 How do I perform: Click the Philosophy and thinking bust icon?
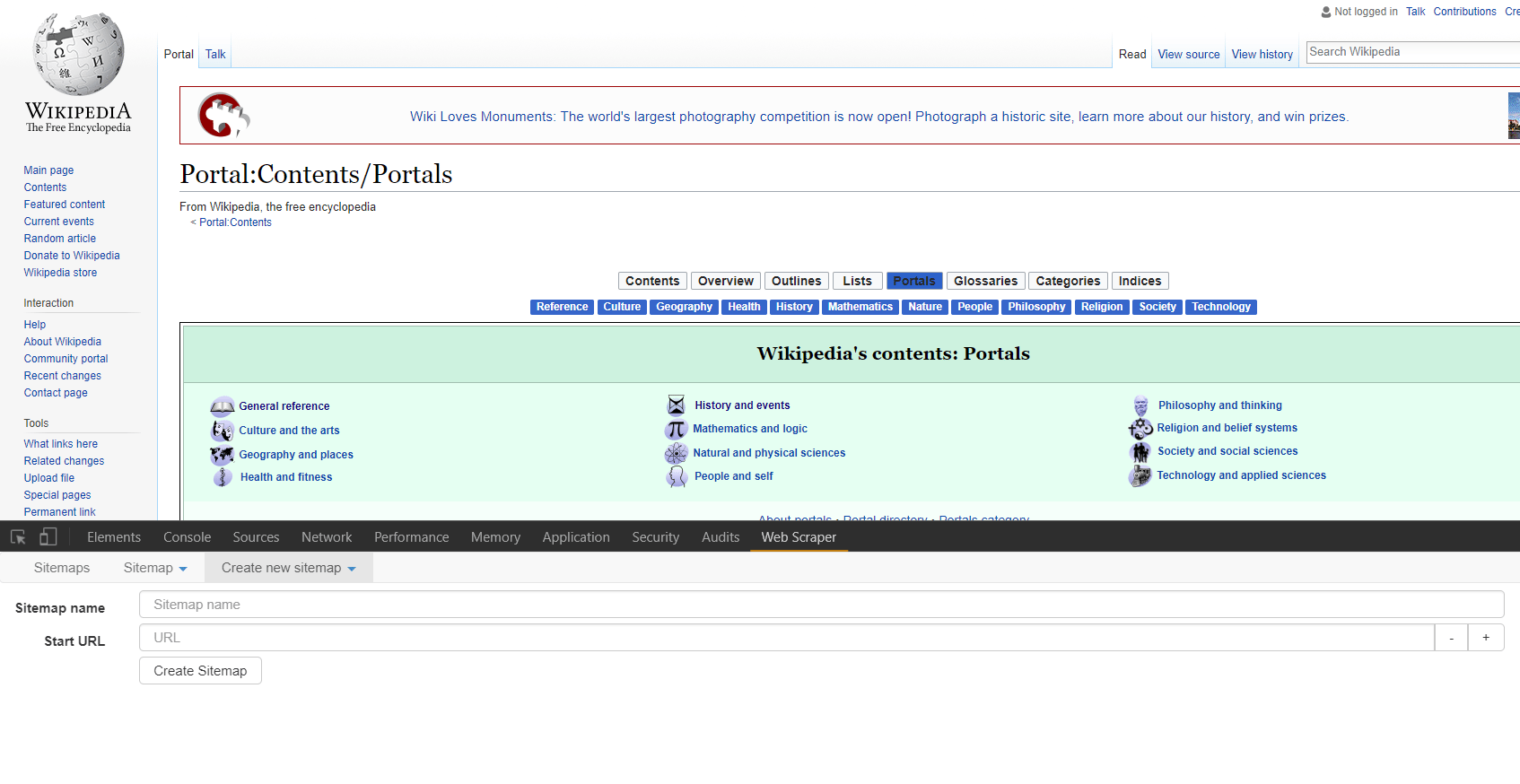tap(1140, 405)
